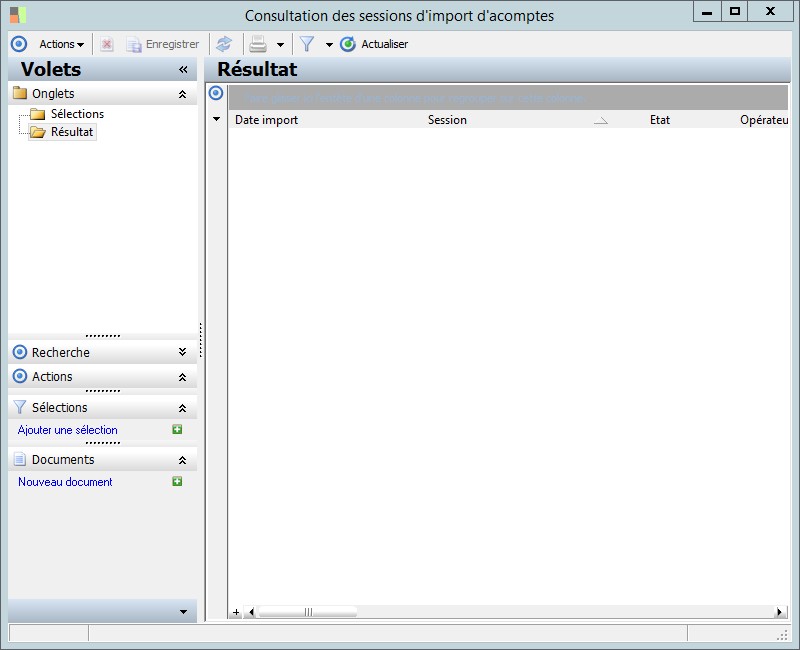Click the Sélections funnel icon in panel
Viewport: 800px width, 650px height.
point(20,407)
